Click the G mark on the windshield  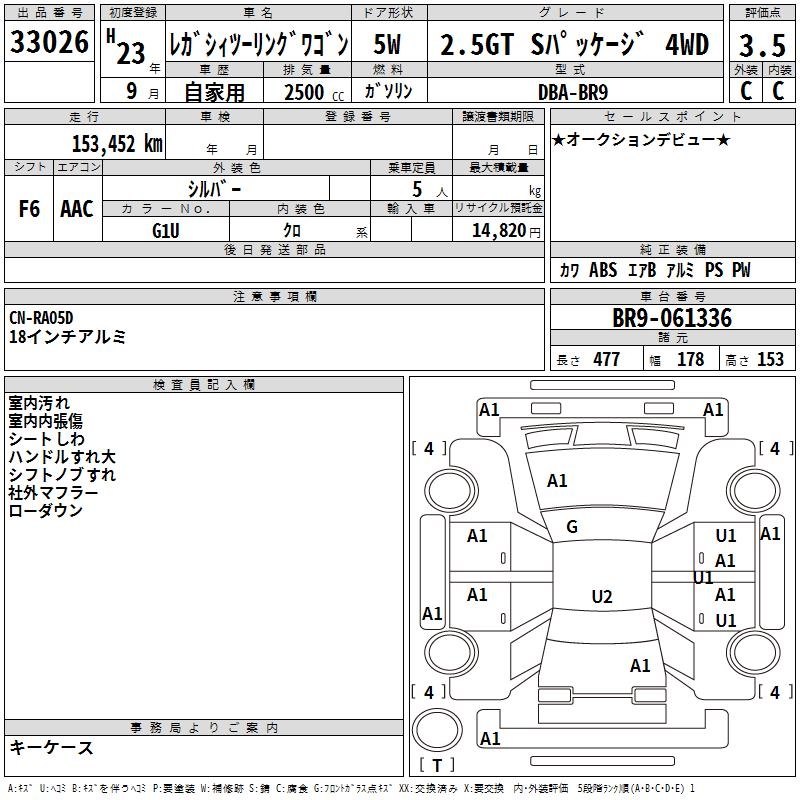pyautogui.click(x=572, y=527)
